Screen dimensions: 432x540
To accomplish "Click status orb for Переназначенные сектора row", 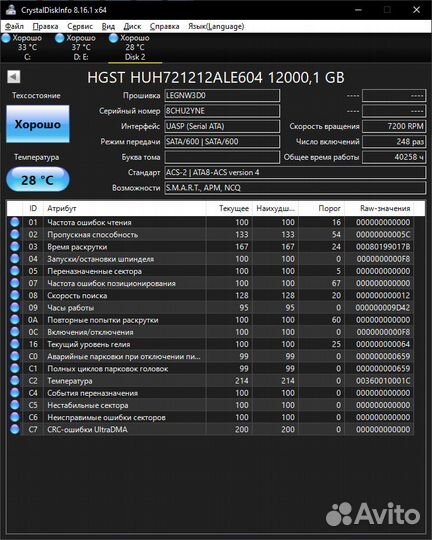I will click(x=15, y=271).
